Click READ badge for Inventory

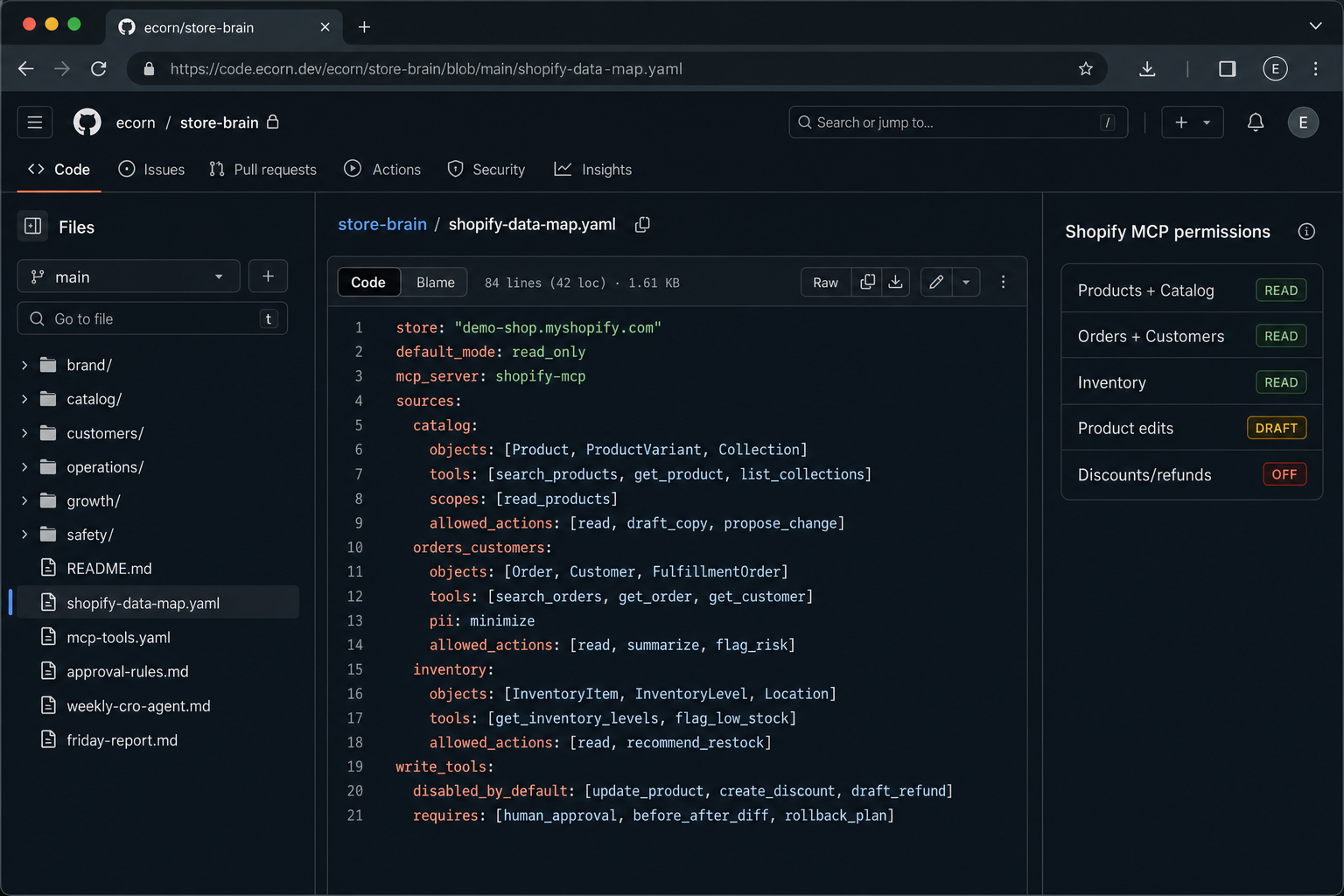tap(1281, 382)
